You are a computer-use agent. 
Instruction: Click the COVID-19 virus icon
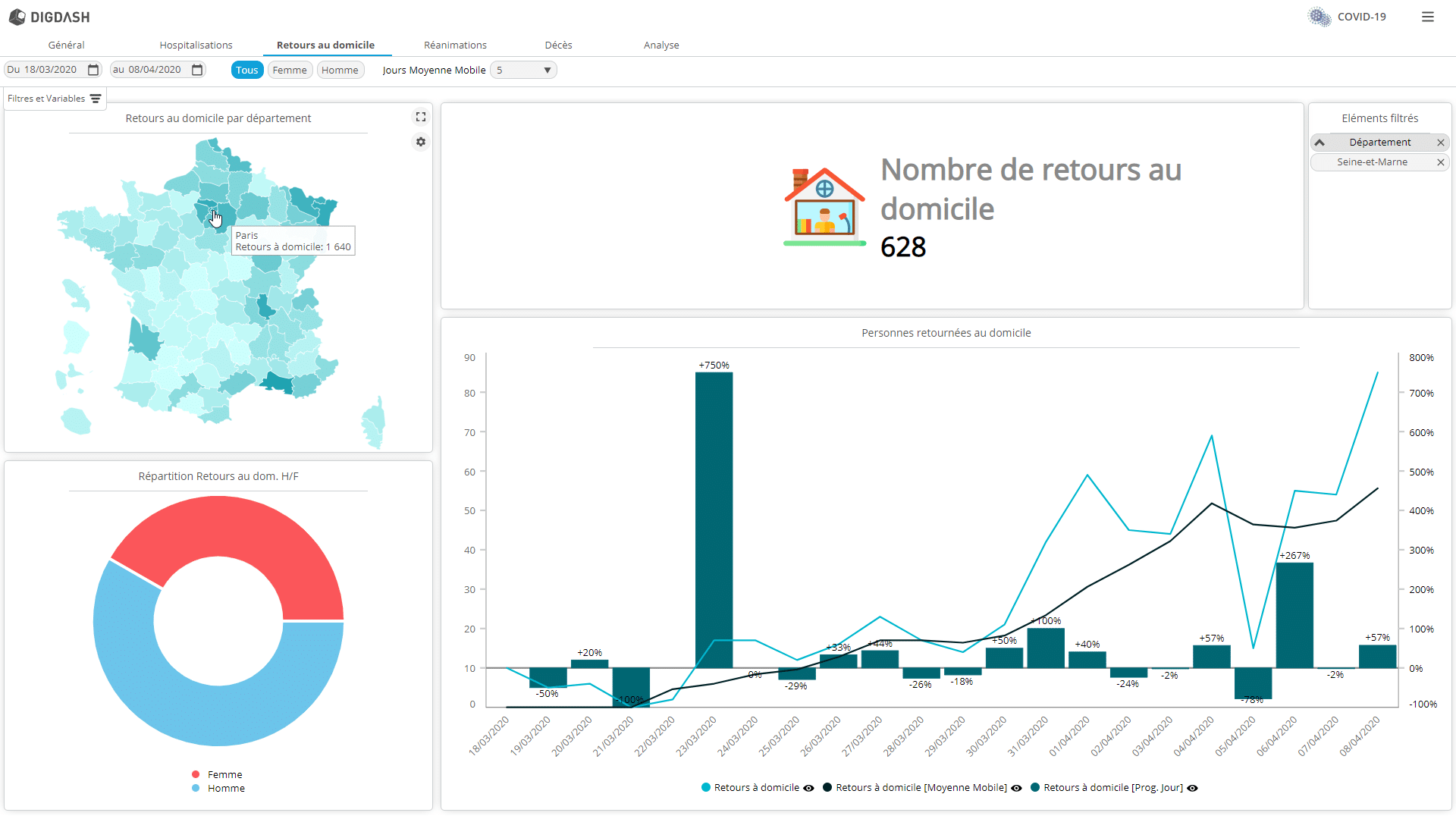click(x=1318, y=17)
